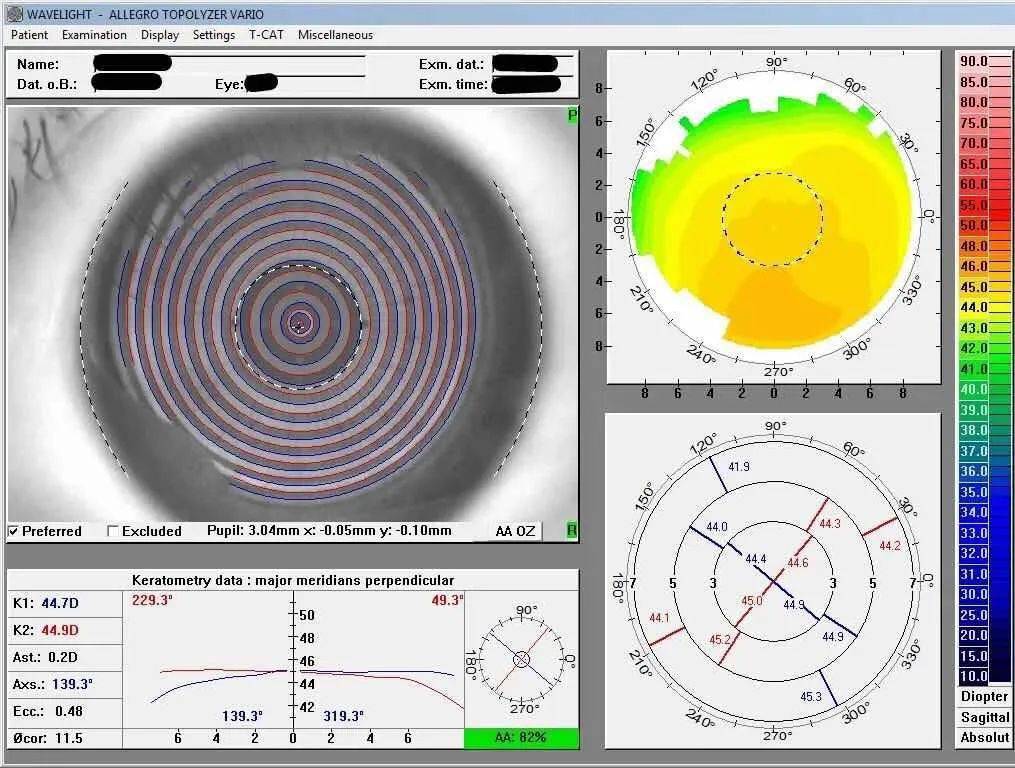This screenshot has height=768, width=1015.
Task: Click the green AA: 82% indicator bar
Action: click(521, 738)
